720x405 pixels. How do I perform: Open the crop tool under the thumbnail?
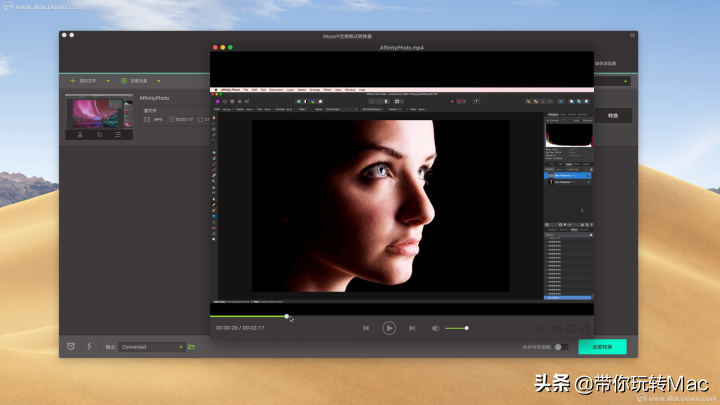click(x=100, y=135)
